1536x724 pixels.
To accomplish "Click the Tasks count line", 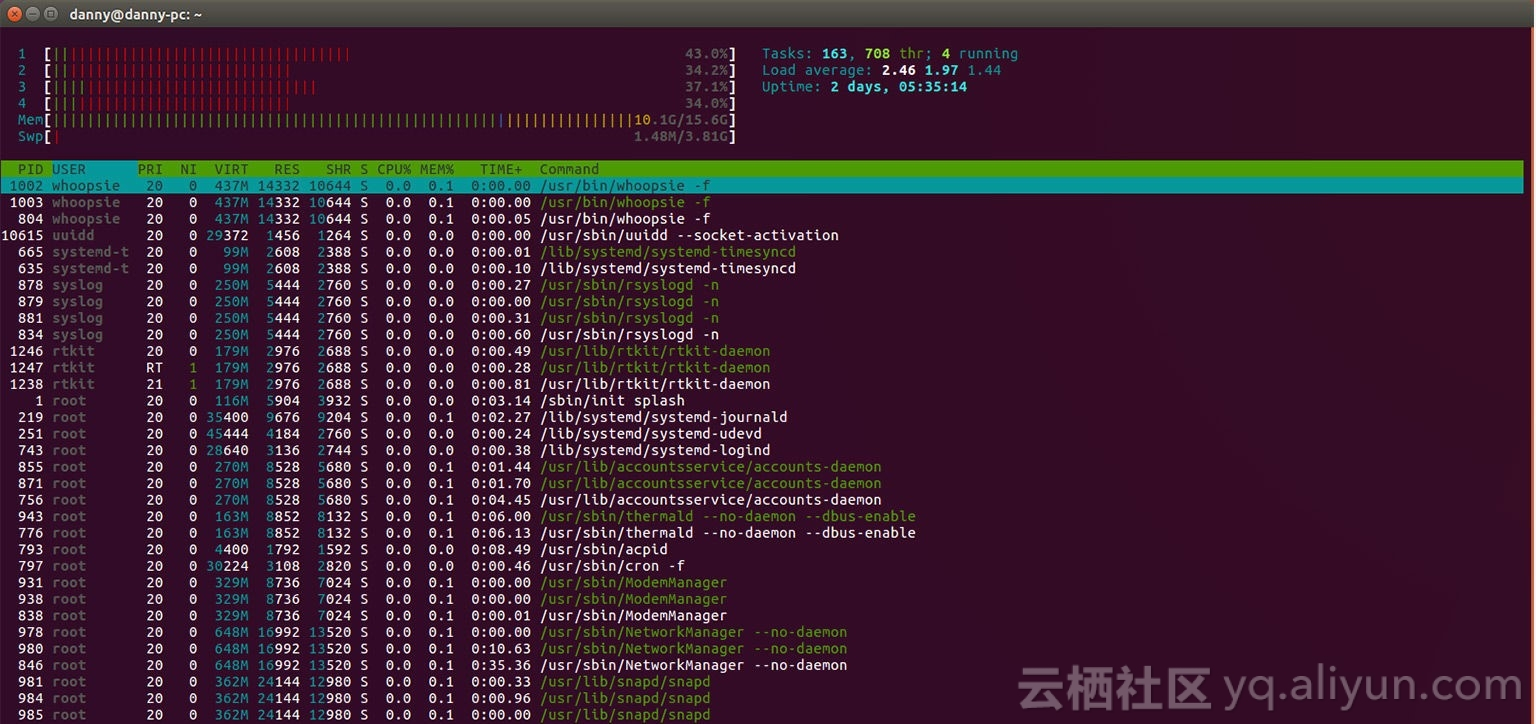I will pos(890,54).
